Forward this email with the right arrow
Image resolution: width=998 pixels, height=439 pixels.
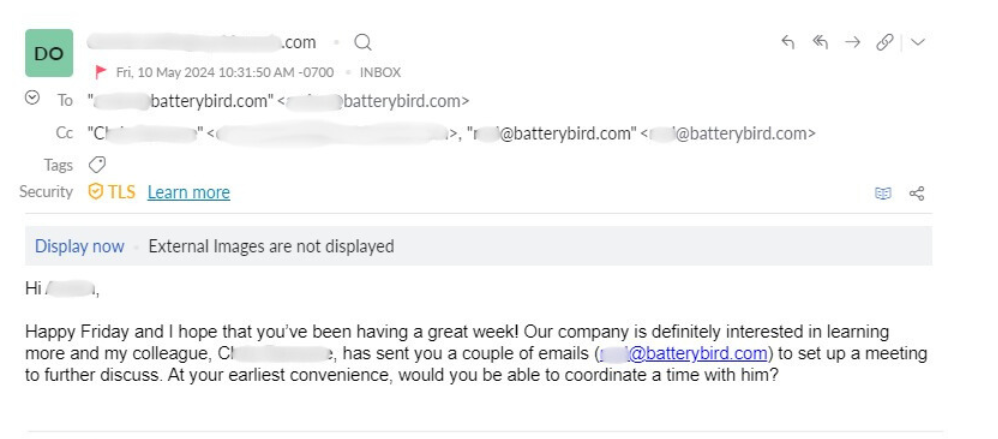(852, 43)
